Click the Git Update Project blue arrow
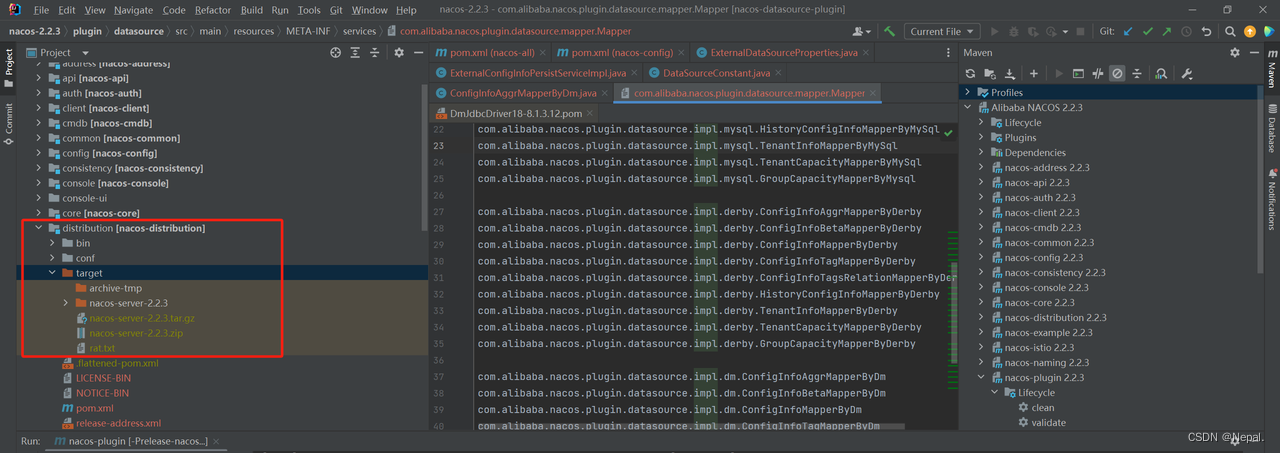 click(x=1129, y=31)
